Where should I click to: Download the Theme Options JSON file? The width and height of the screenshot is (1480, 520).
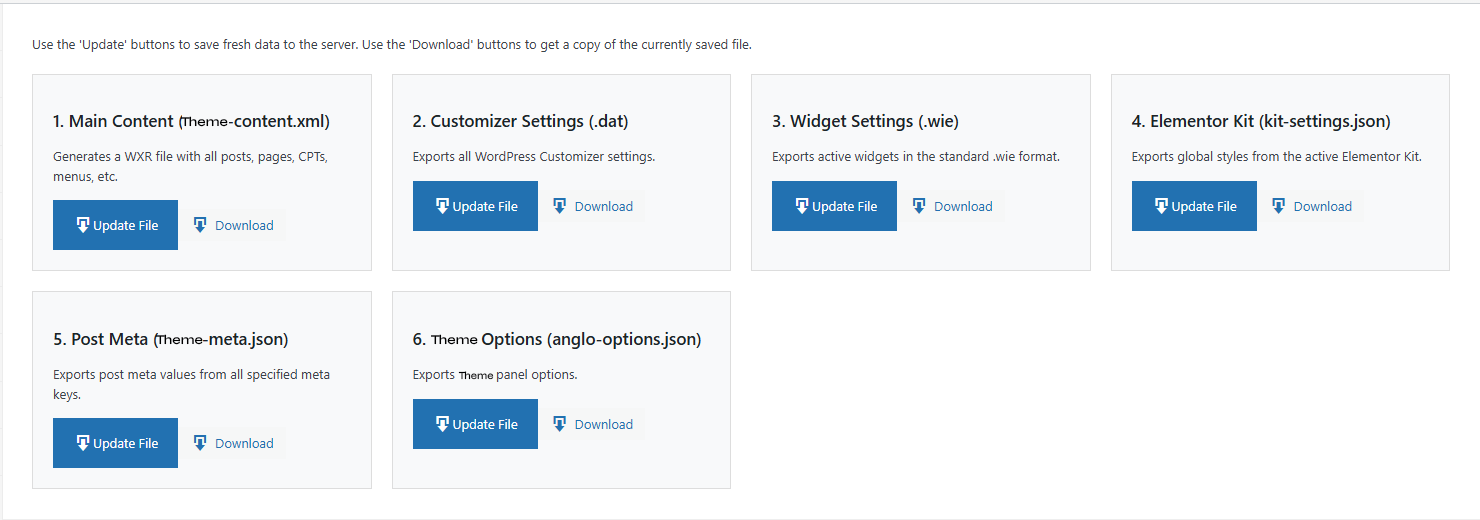pos(603,424)
